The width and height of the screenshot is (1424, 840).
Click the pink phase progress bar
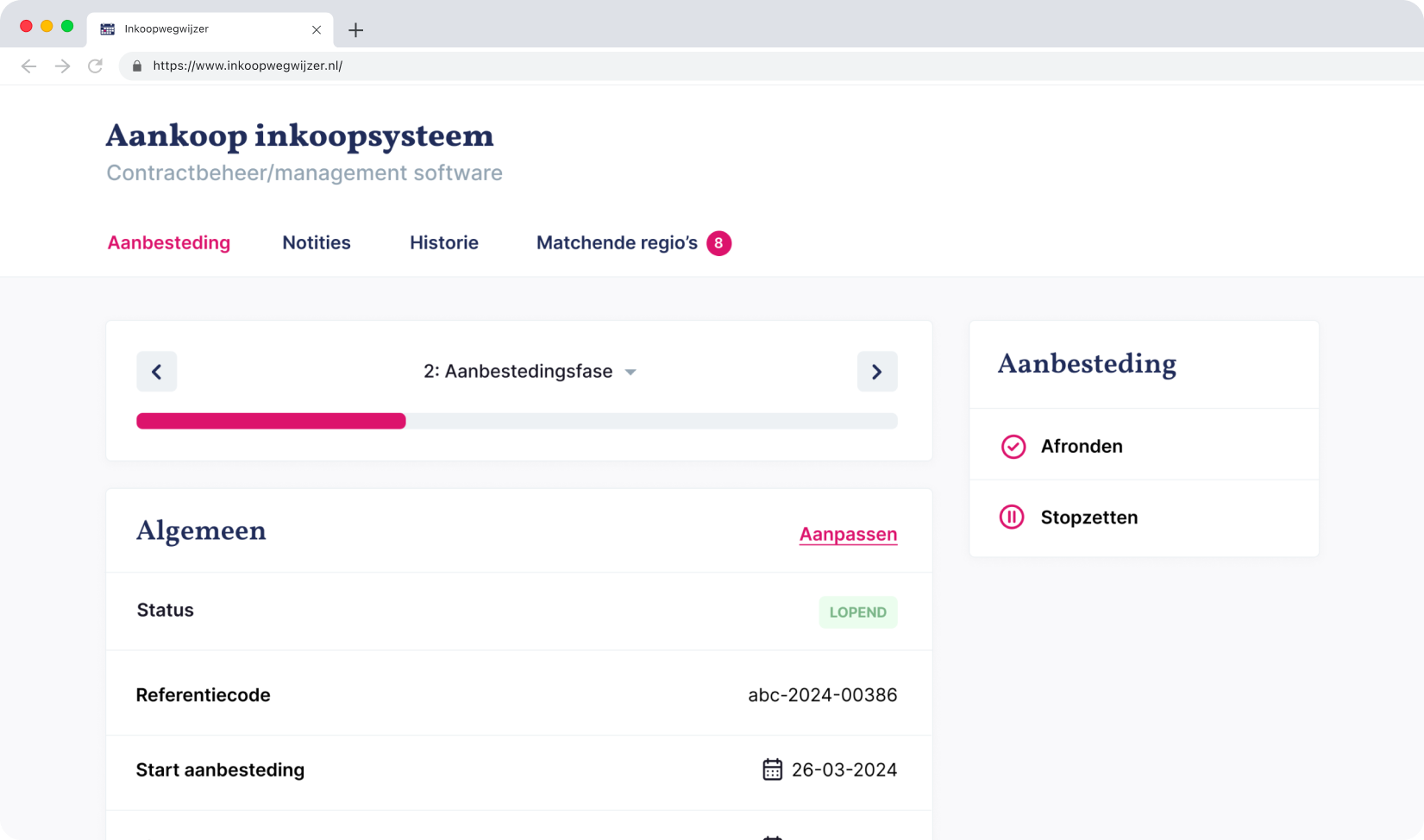click(x=271, y=421)
